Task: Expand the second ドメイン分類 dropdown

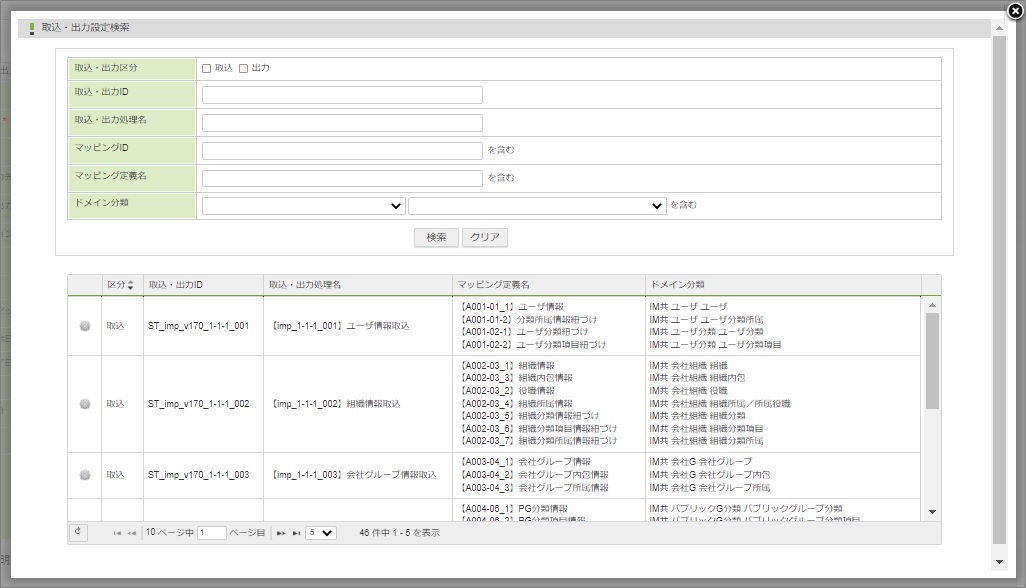Action: pyautogui.click(x=537, y=206)
